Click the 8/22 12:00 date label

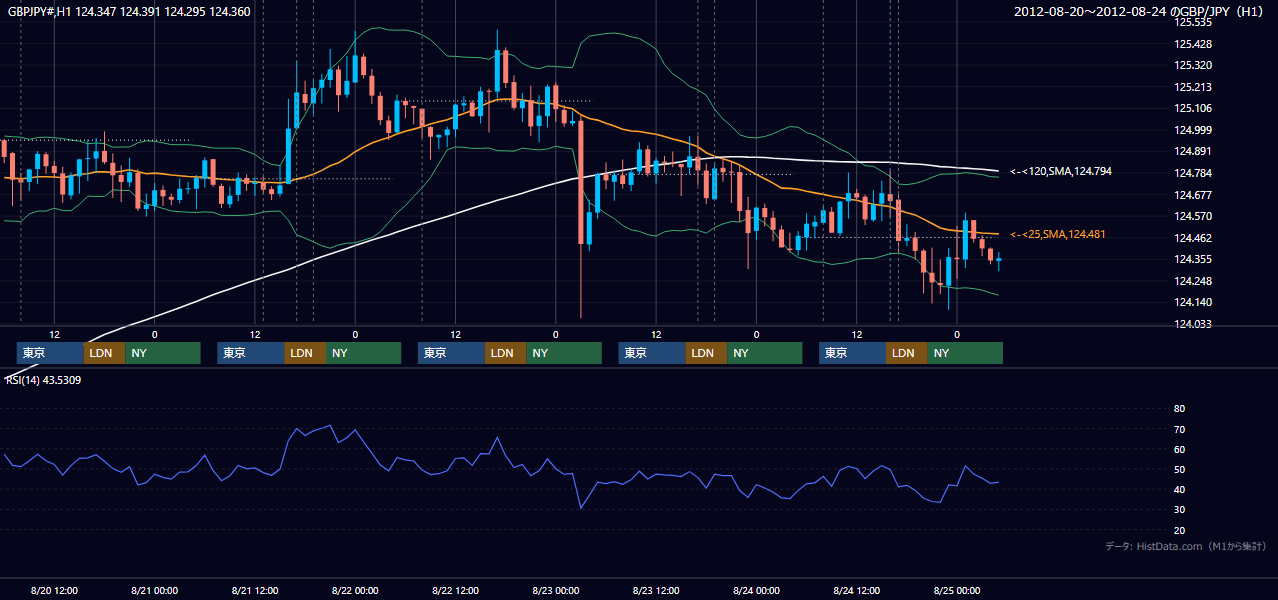(x=455, y=590)
